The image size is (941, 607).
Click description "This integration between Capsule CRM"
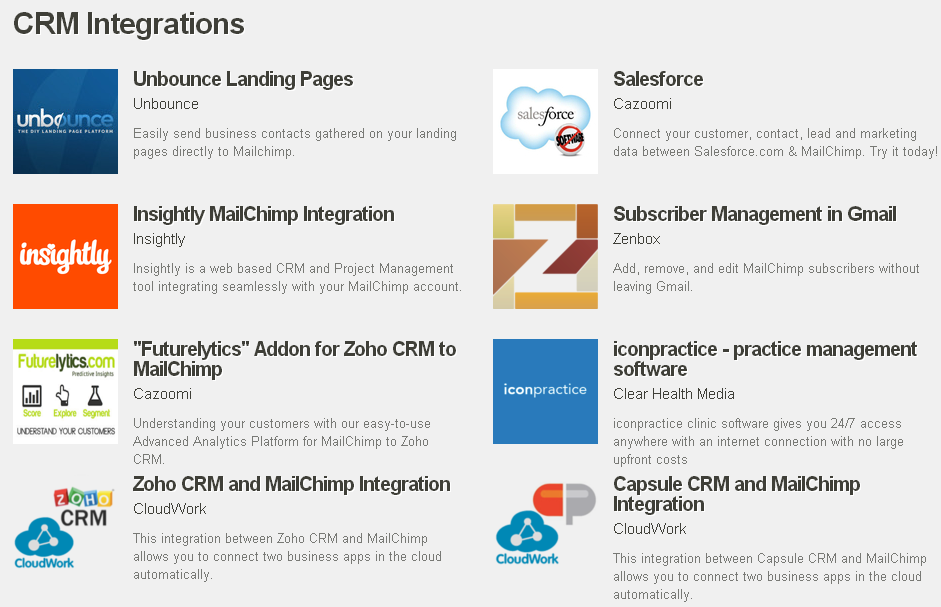[770, 576]
